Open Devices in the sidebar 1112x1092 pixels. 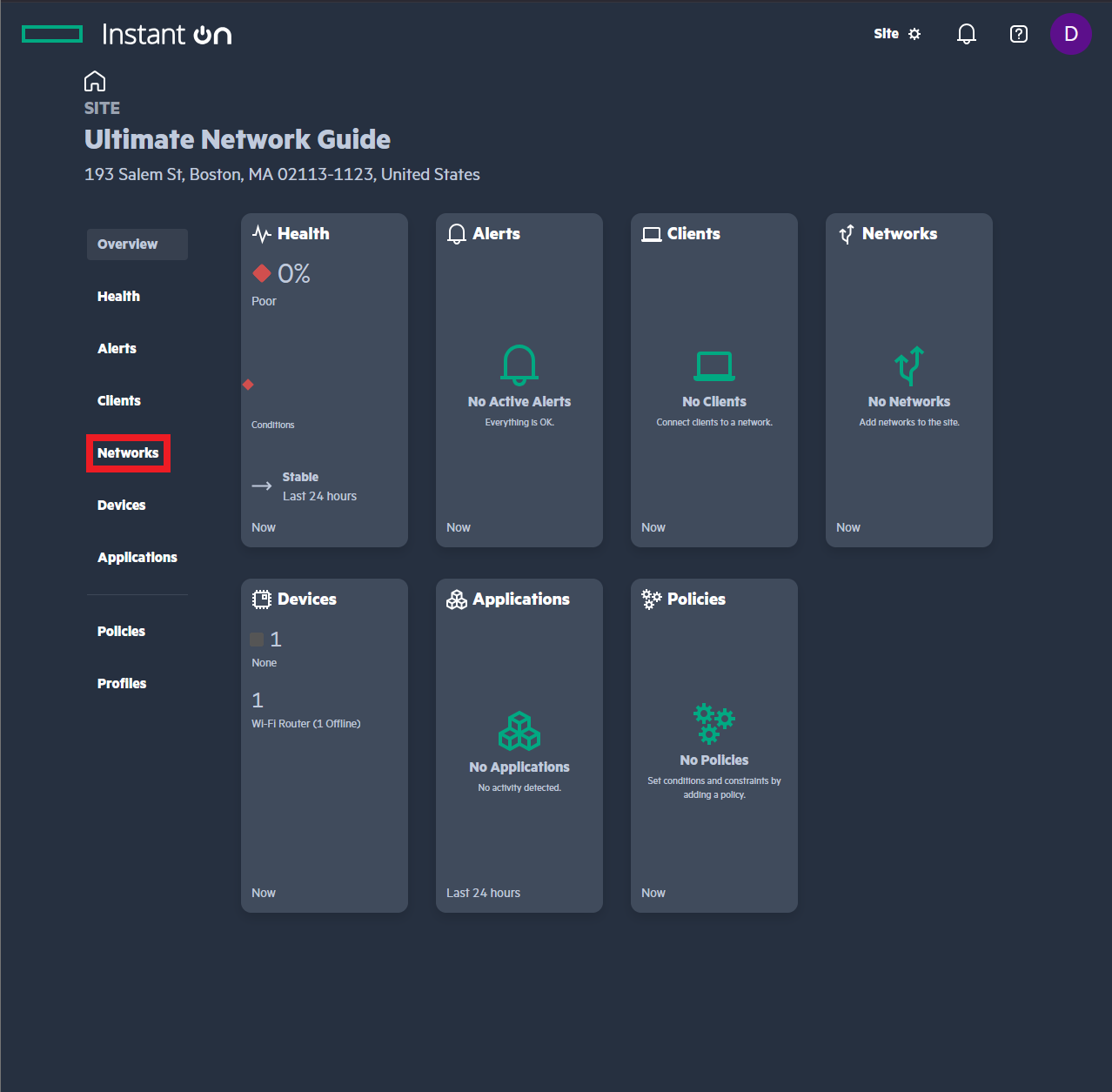click(122, 506)
